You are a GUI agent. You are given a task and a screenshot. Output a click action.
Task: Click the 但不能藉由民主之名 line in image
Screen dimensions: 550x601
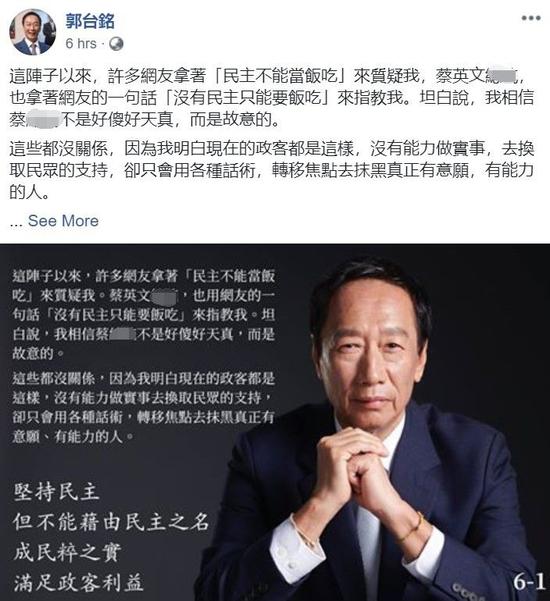click(111, 522)
